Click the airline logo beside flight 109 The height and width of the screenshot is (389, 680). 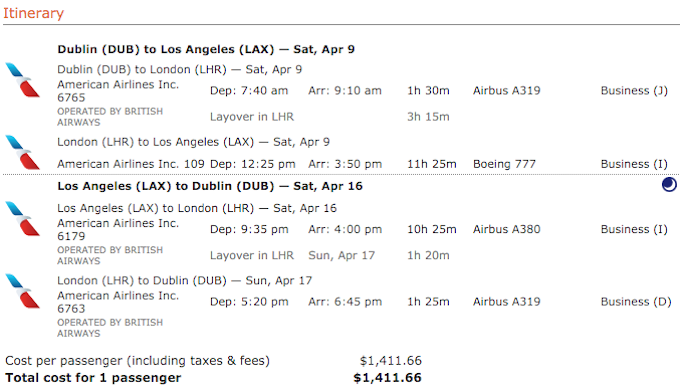click(23, 152)
